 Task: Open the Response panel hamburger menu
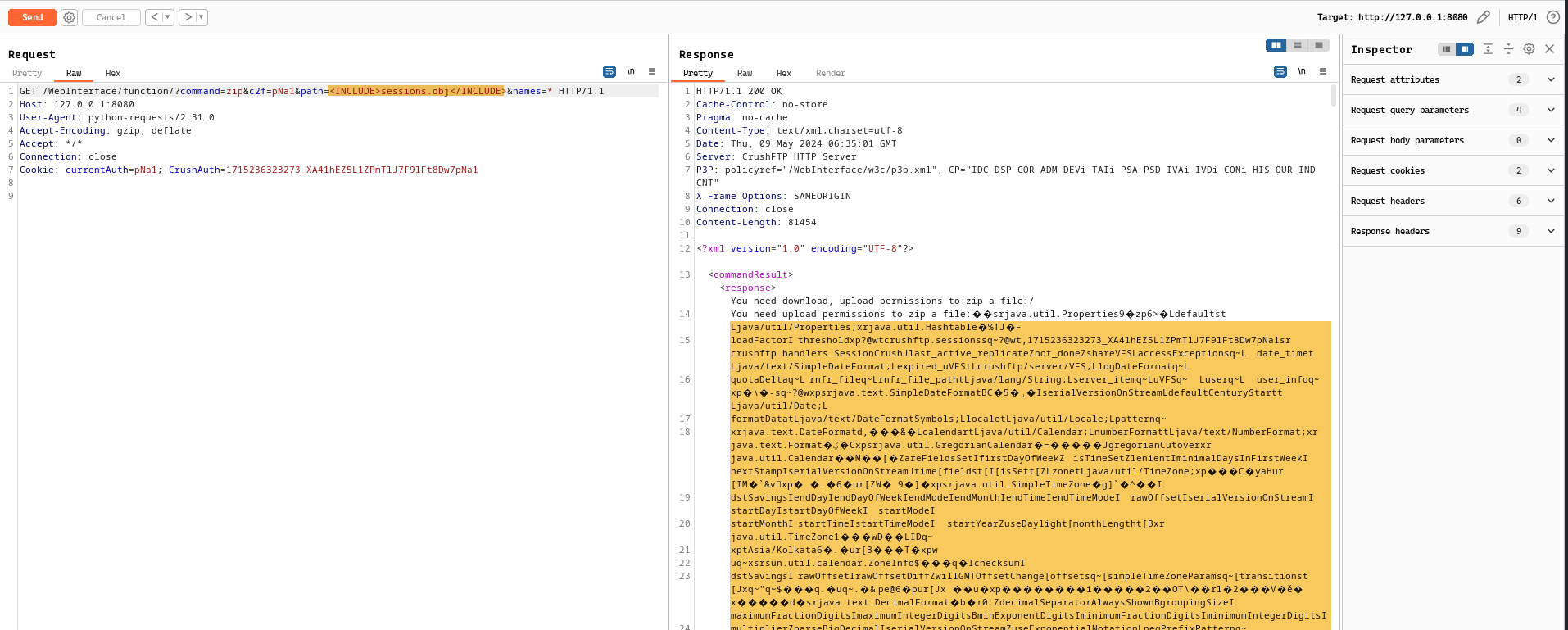(1323, 71)
